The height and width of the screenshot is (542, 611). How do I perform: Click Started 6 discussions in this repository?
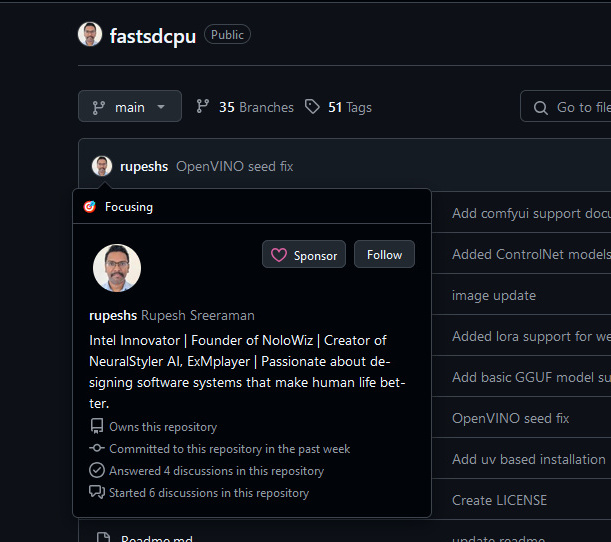[209, 493]
